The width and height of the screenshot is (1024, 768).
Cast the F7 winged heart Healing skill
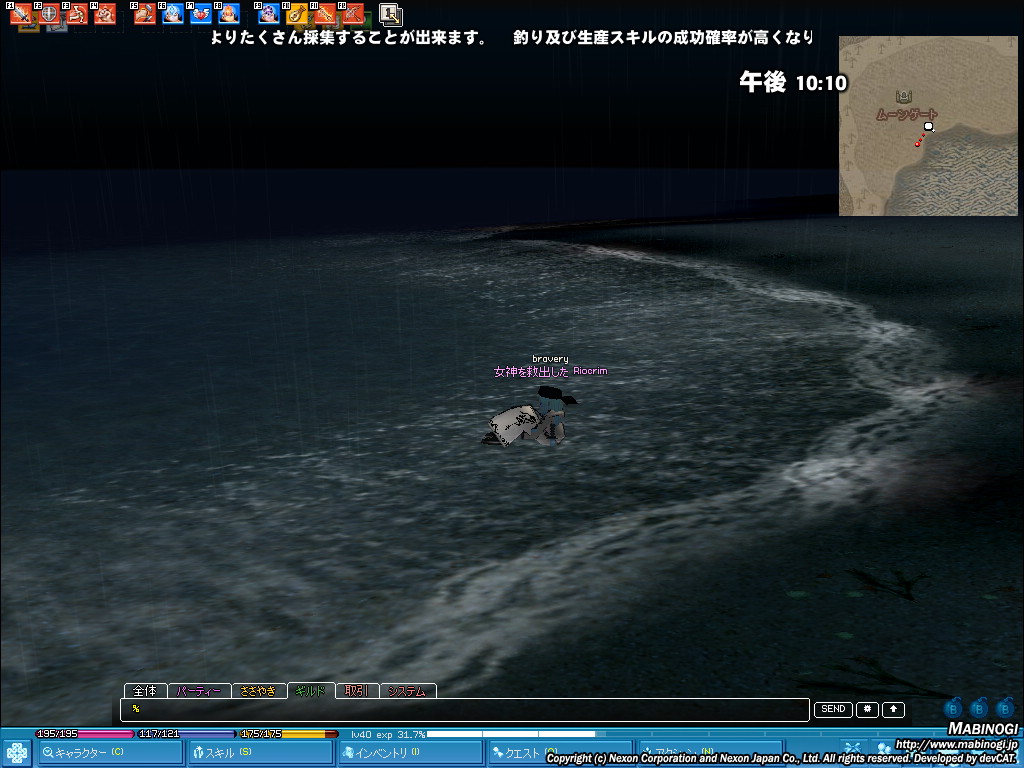tap(201, 14)
